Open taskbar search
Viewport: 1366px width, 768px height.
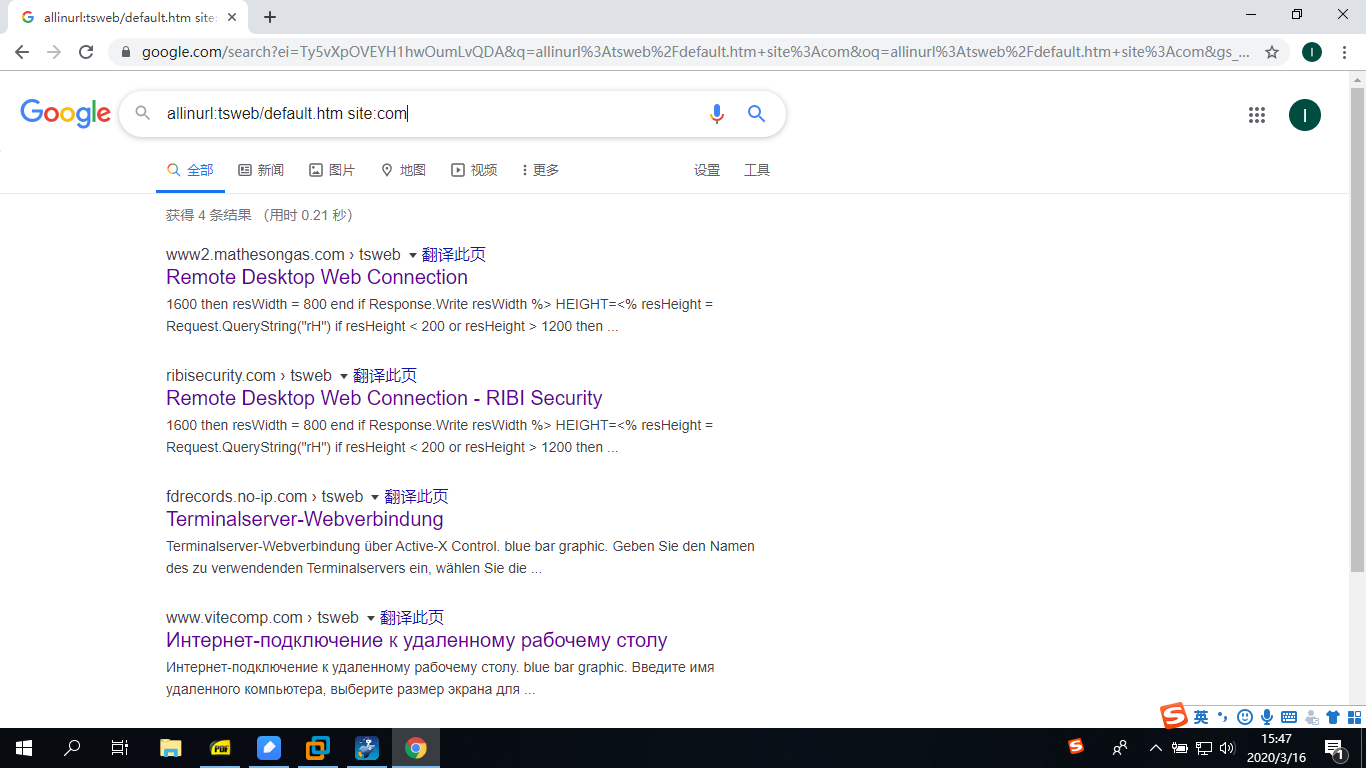tap(72, 747)
